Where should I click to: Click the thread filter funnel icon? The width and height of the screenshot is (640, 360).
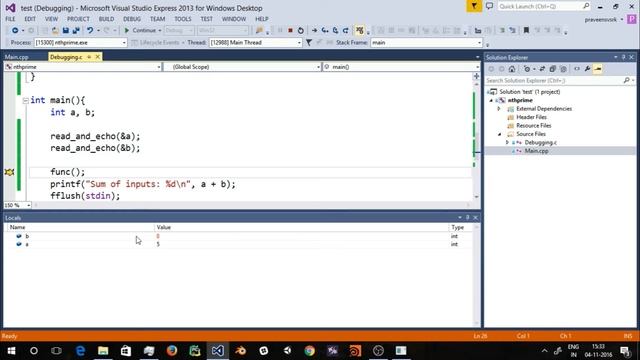(309, 42)
